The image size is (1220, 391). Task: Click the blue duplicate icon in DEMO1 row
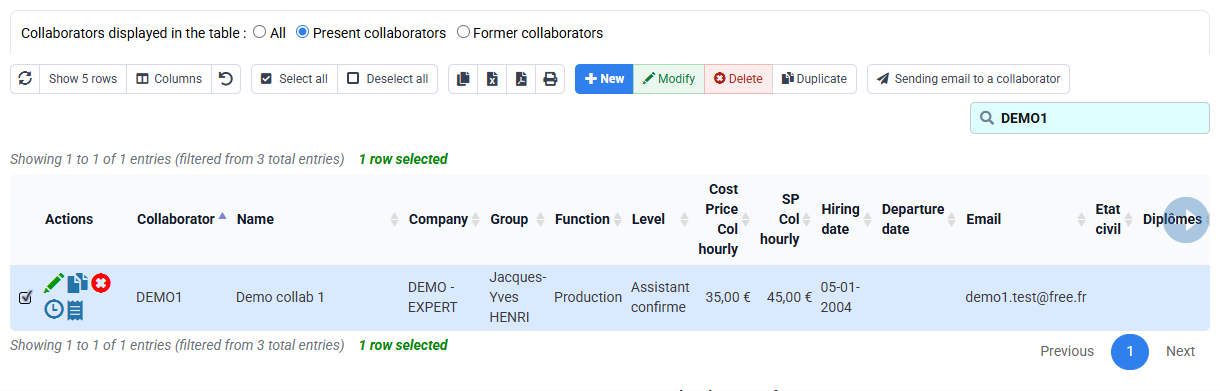tap(78, 283)
